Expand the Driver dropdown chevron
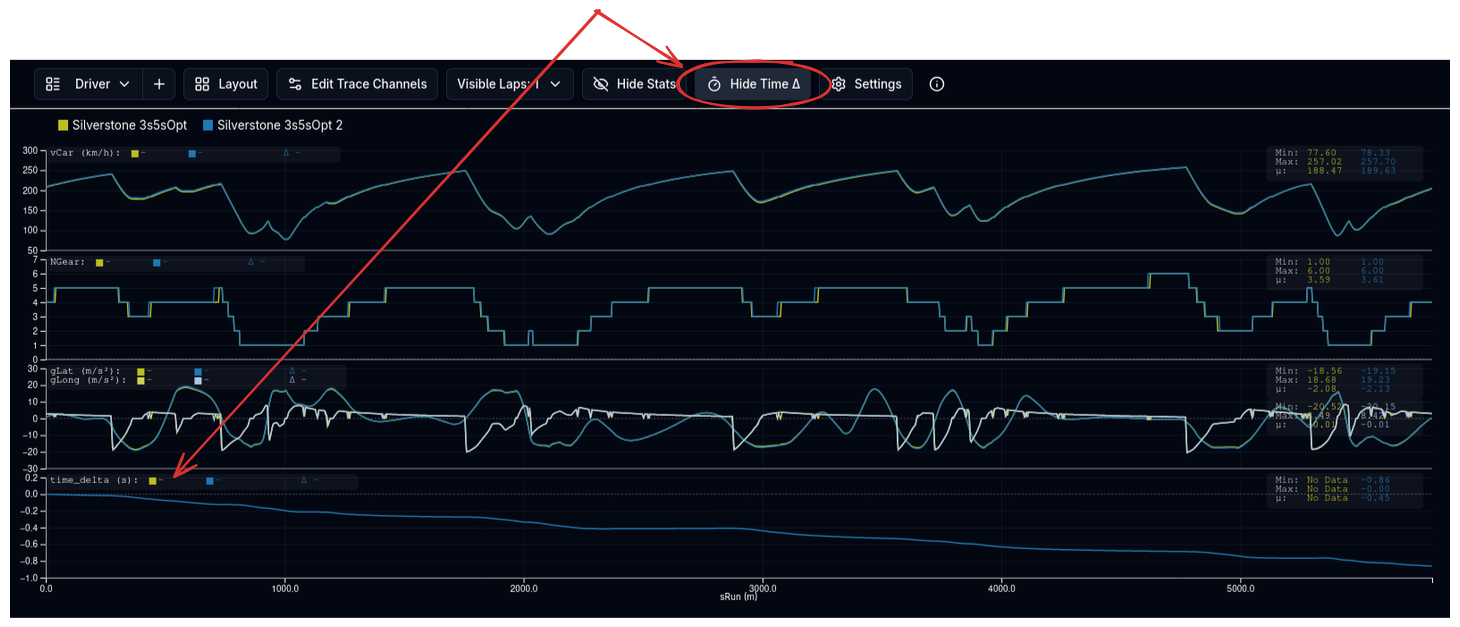This screenshot has height=627, width=1460. click(x=125, y=84)
